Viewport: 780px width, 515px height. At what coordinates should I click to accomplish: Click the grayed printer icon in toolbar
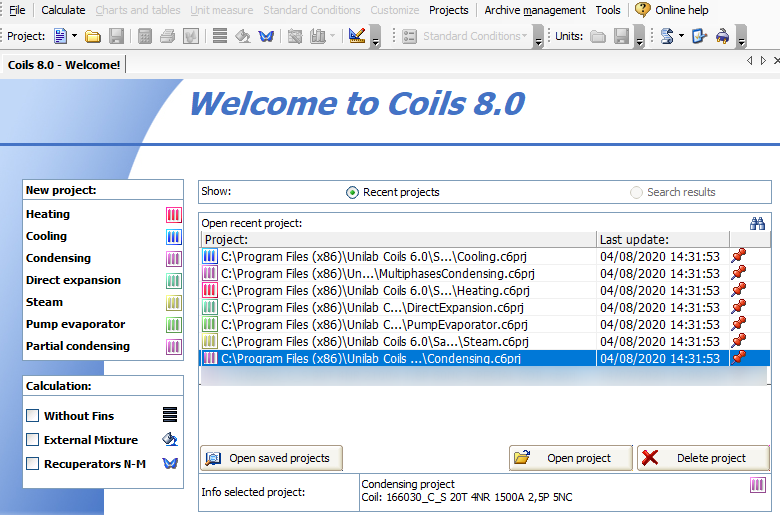pos(168,36)
